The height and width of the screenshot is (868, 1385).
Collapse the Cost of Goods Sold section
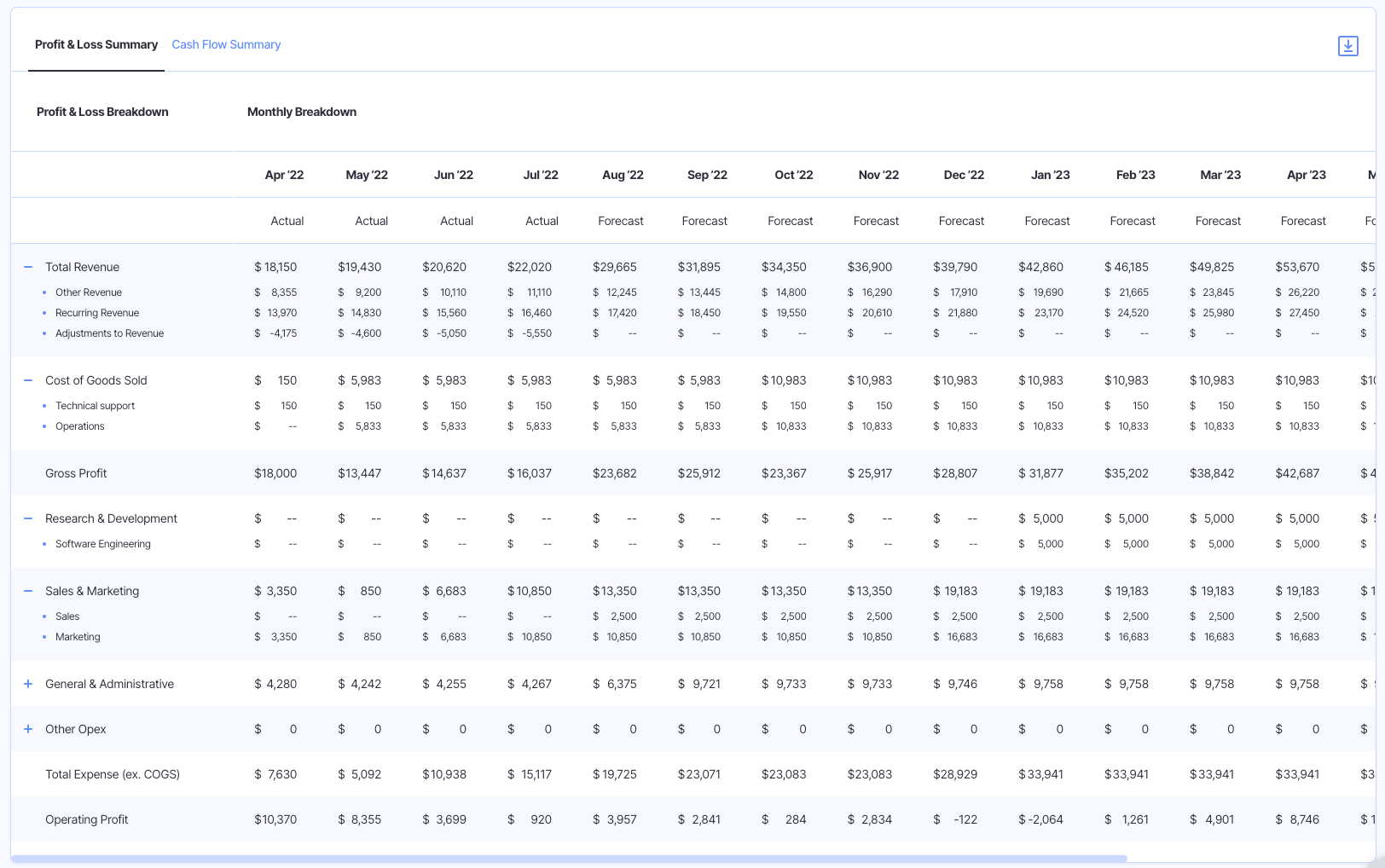pyautogui.click(x=26, y=379)
